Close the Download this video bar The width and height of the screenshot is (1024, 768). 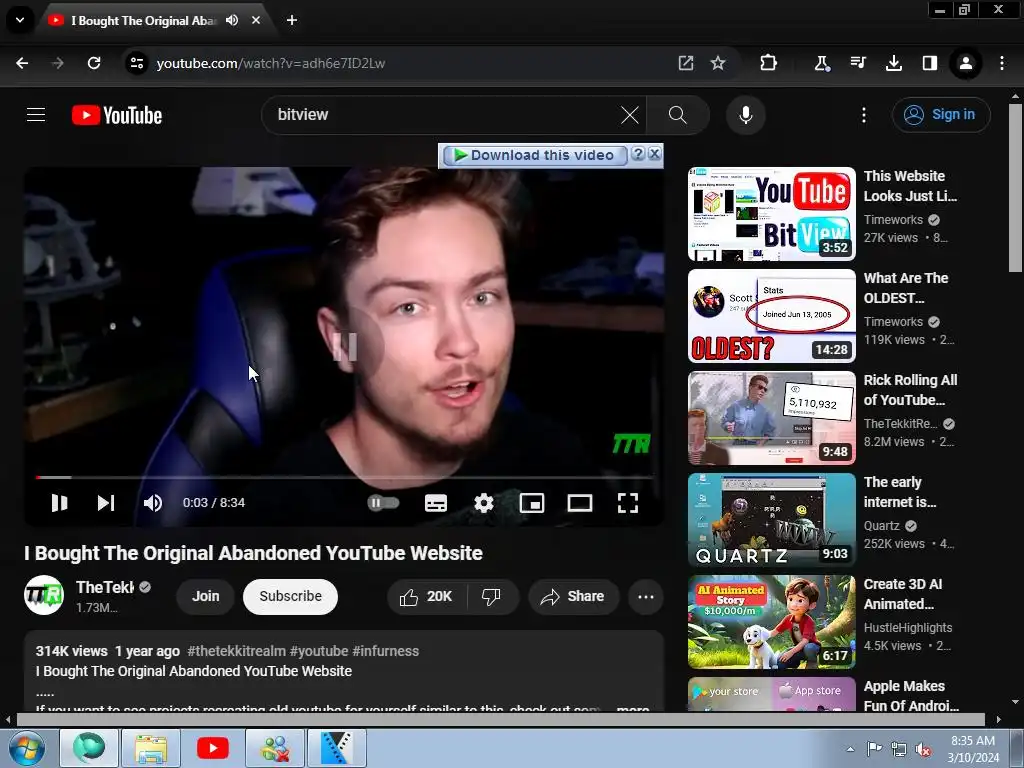[654, 153]
